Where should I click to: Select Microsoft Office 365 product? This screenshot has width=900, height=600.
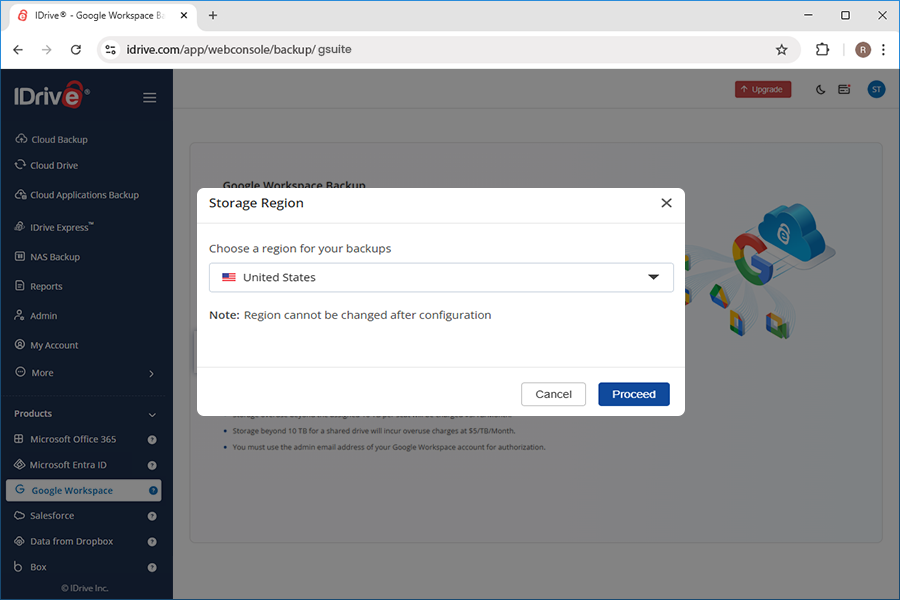pyautogui.click(x=73, y=439)
